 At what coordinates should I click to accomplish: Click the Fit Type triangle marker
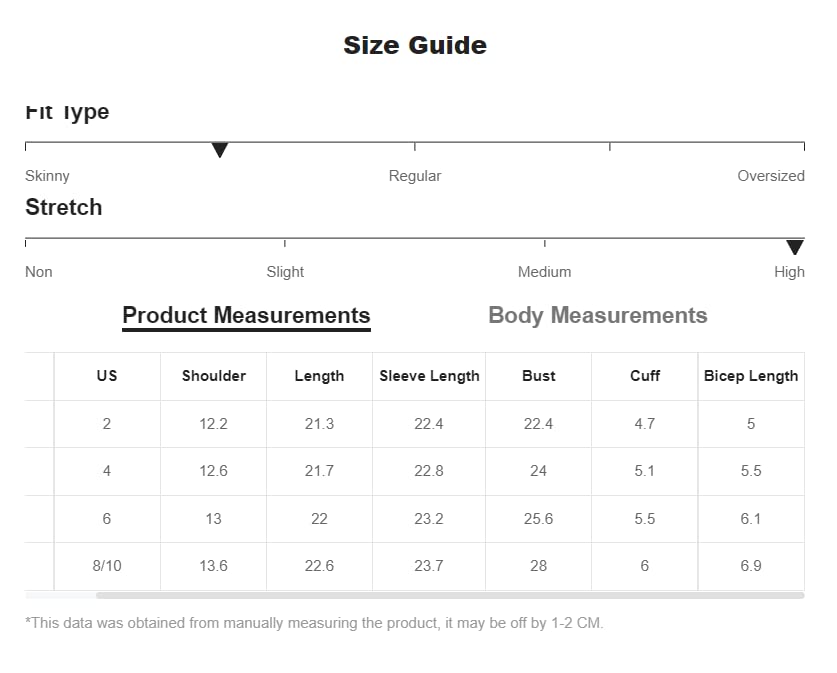coord(219,150)
